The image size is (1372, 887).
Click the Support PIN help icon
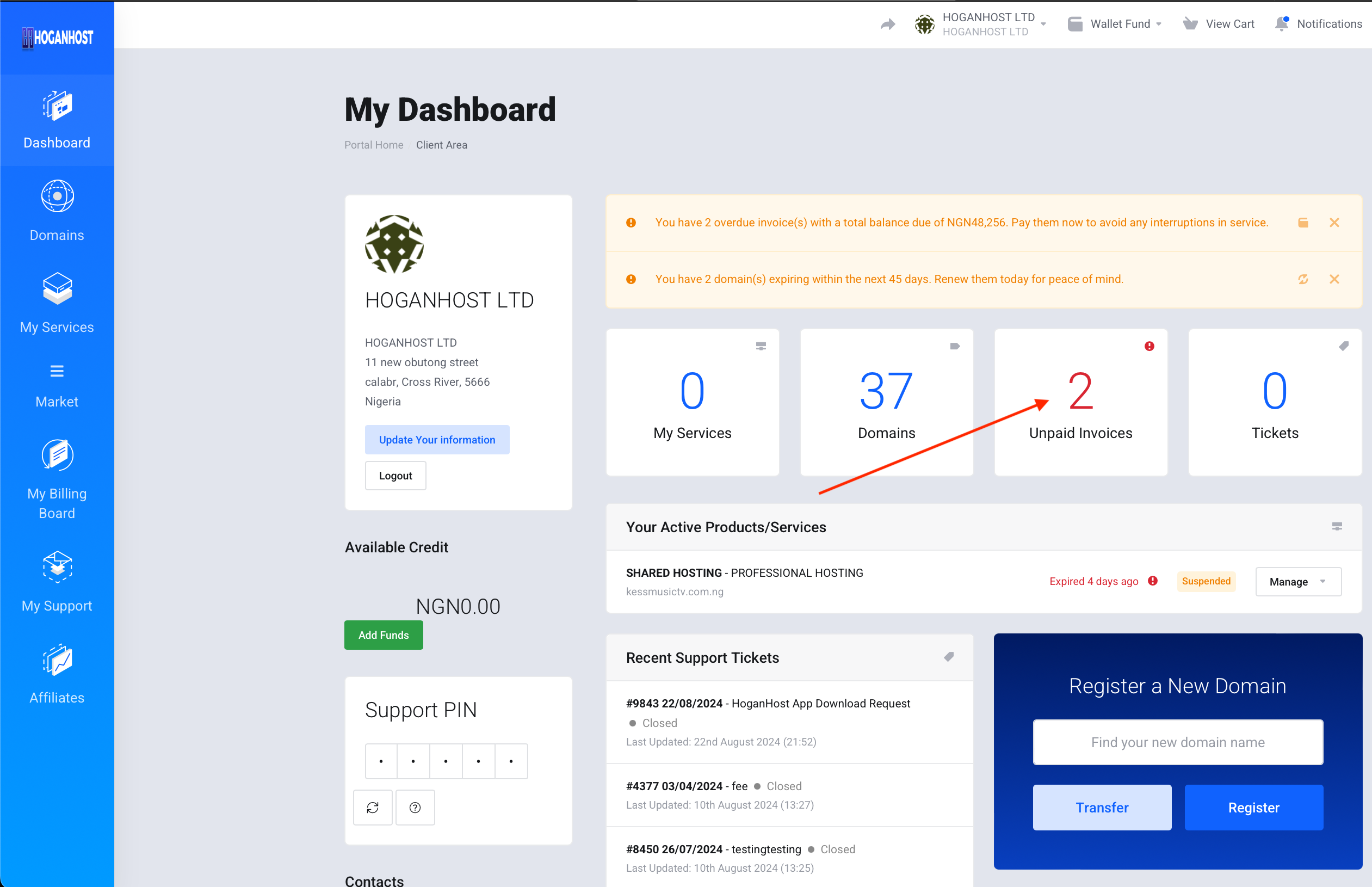pyautogui.click(x=415, y=808)
